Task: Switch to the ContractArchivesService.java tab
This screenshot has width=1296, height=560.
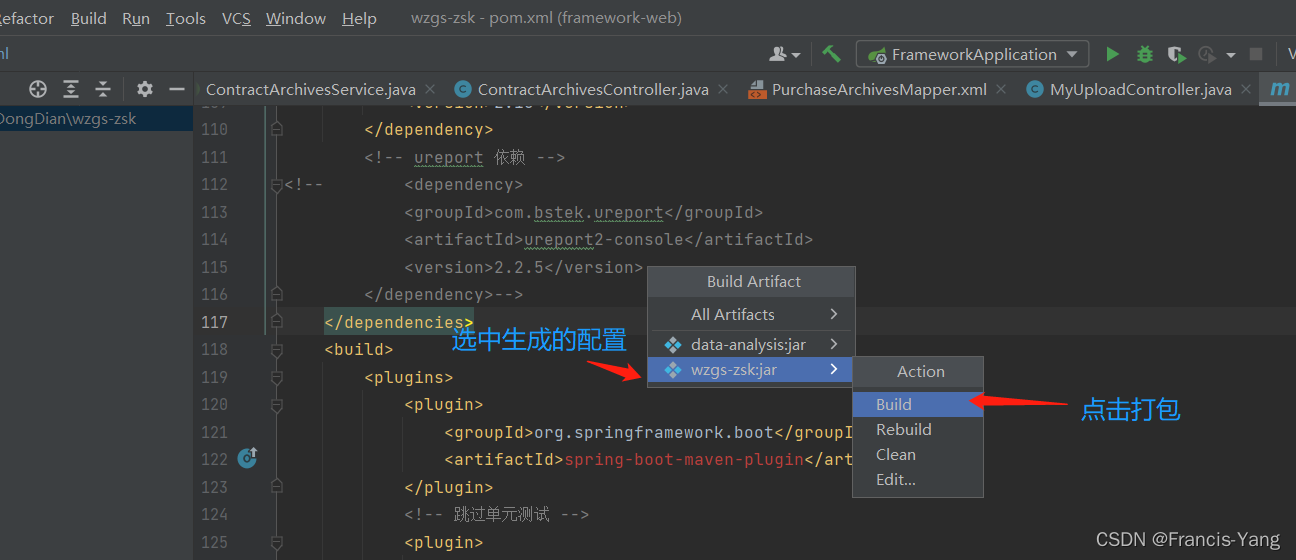Action: click(x=311, y=89)
